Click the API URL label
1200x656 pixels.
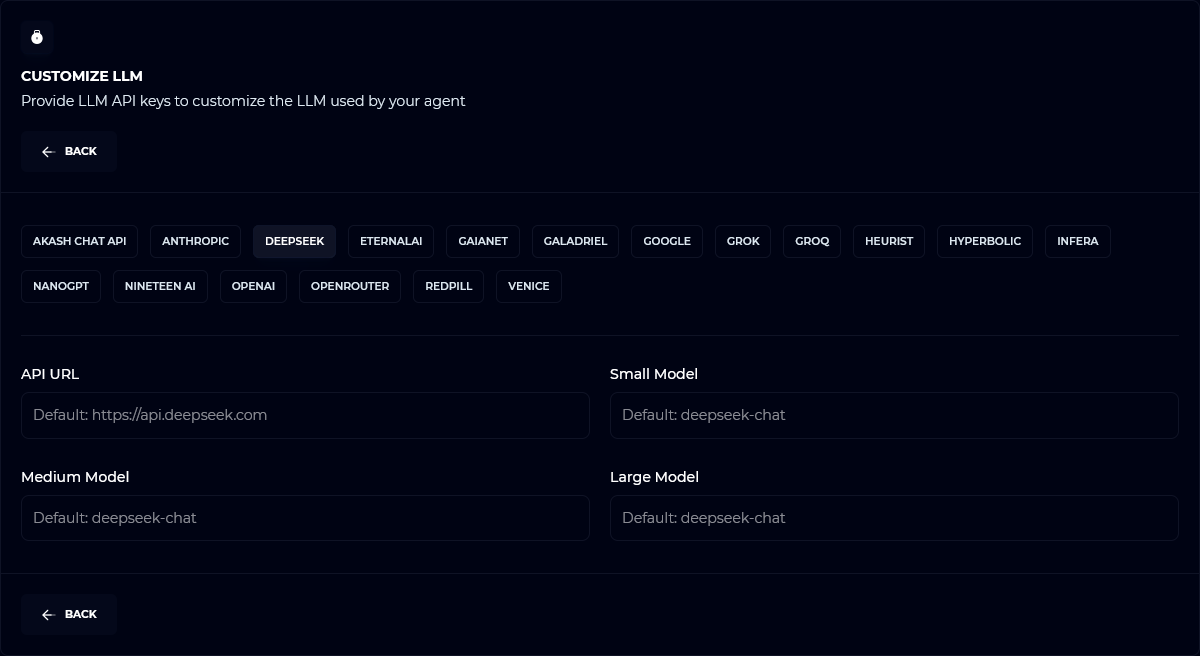[x=50, y=374]
